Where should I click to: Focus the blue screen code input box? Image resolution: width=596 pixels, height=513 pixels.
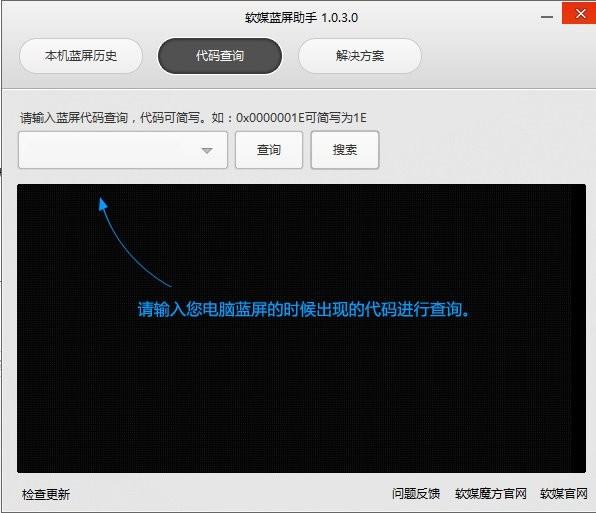(x=123, y=150)
